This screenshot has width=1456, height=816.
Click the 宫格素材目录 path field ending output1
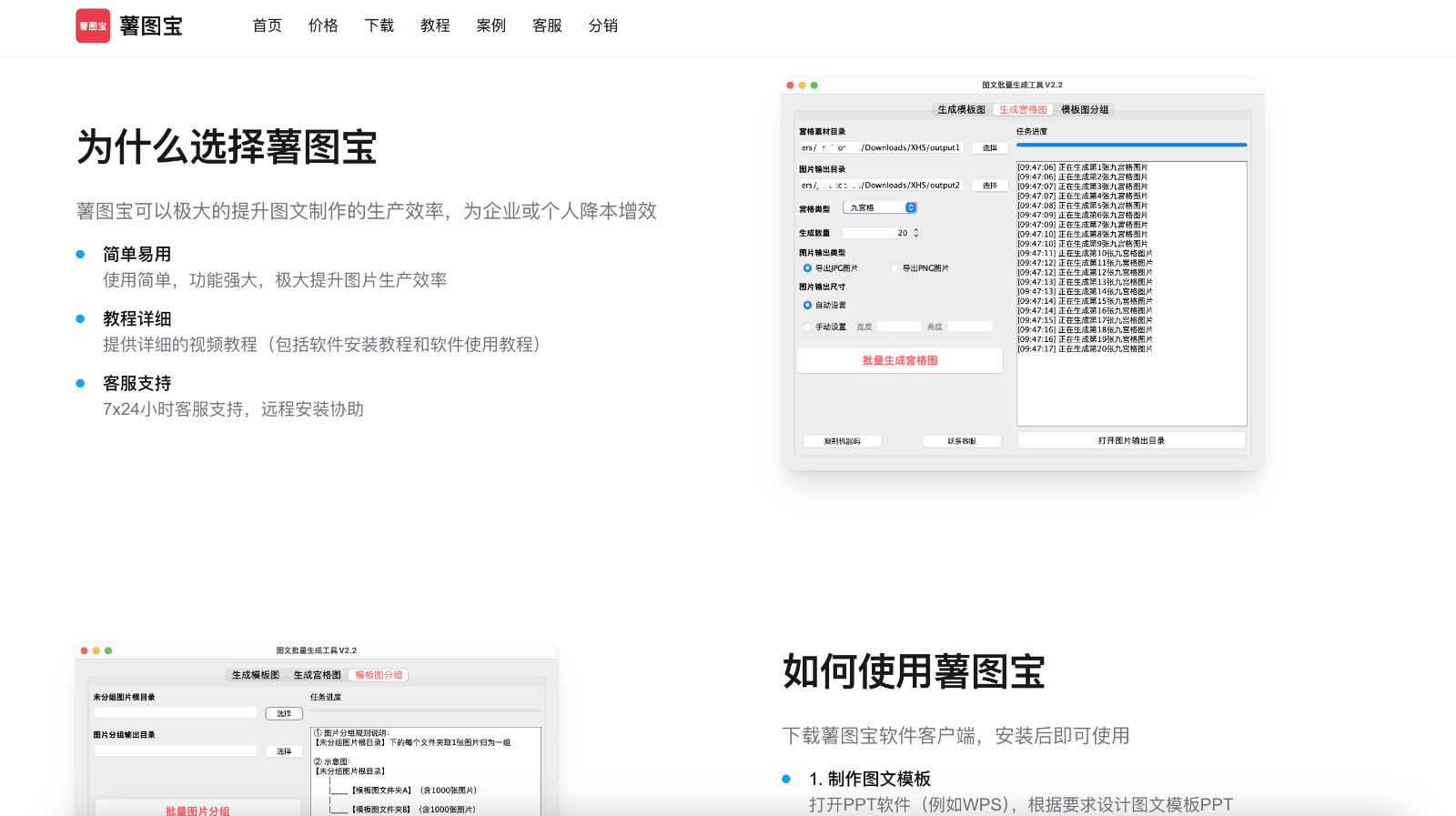881,147
